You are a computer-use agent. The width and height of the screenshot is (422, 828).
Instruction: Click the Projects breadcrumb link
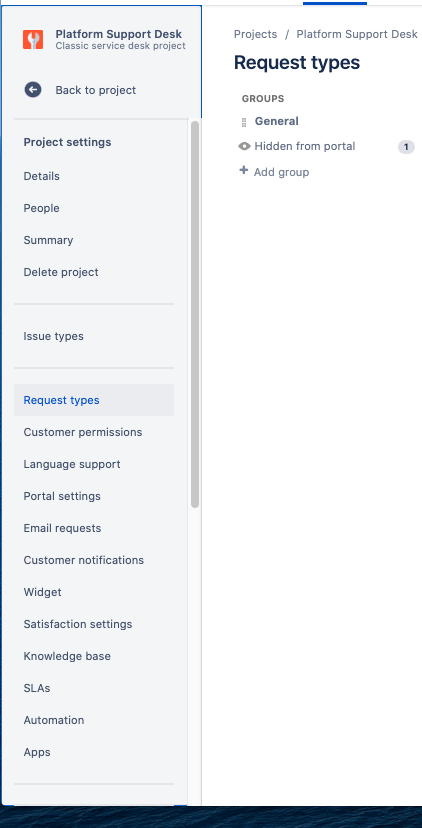(256, 34)
